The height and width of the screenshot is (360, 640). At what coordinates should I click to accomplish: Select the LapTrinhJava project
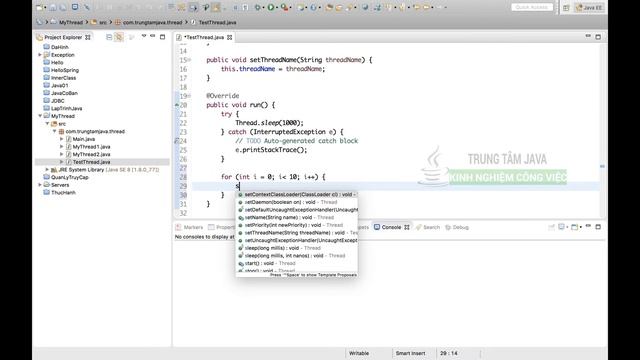(67, 108)
